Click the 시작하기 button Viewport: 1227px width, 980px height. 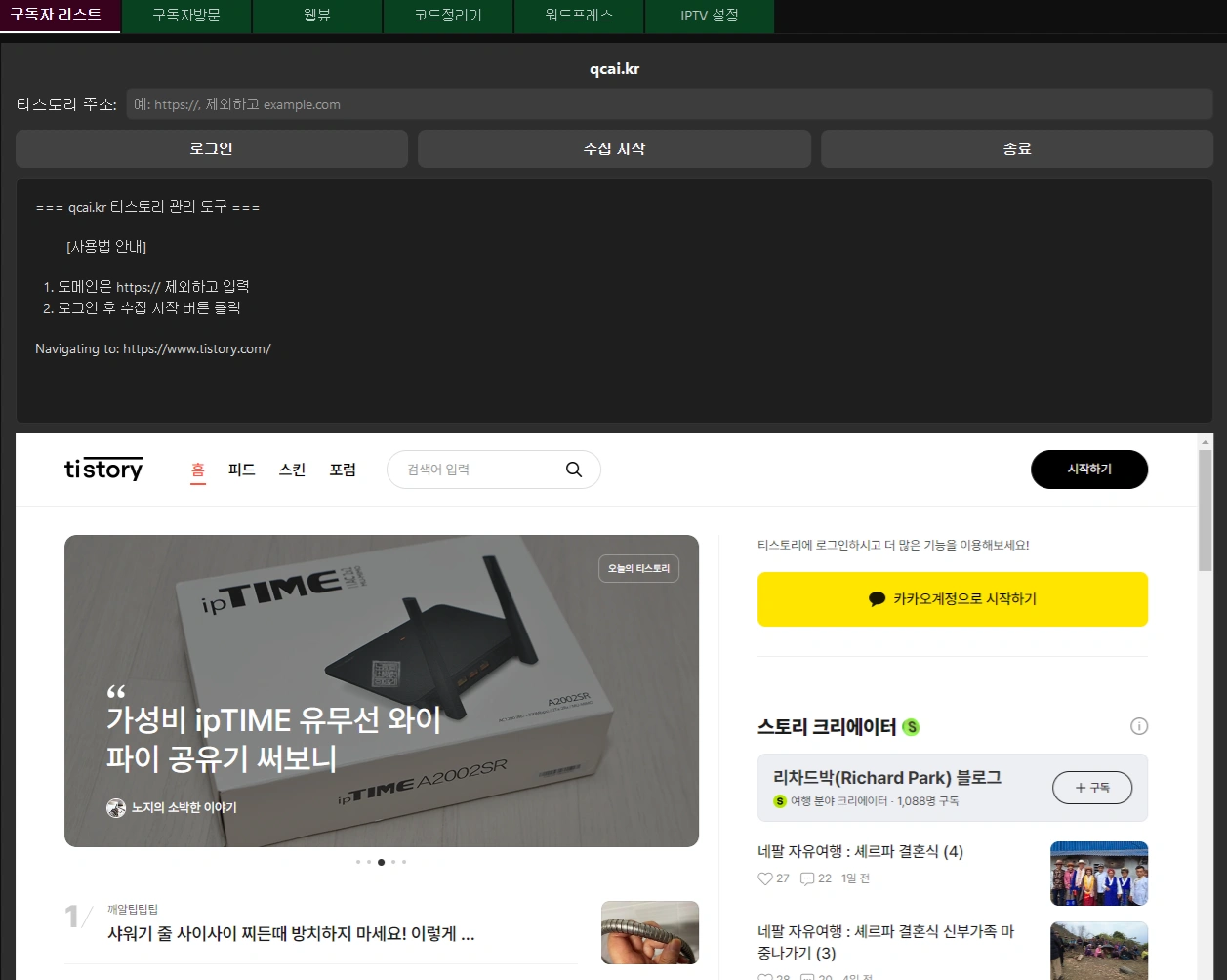tap(1089, 470)
